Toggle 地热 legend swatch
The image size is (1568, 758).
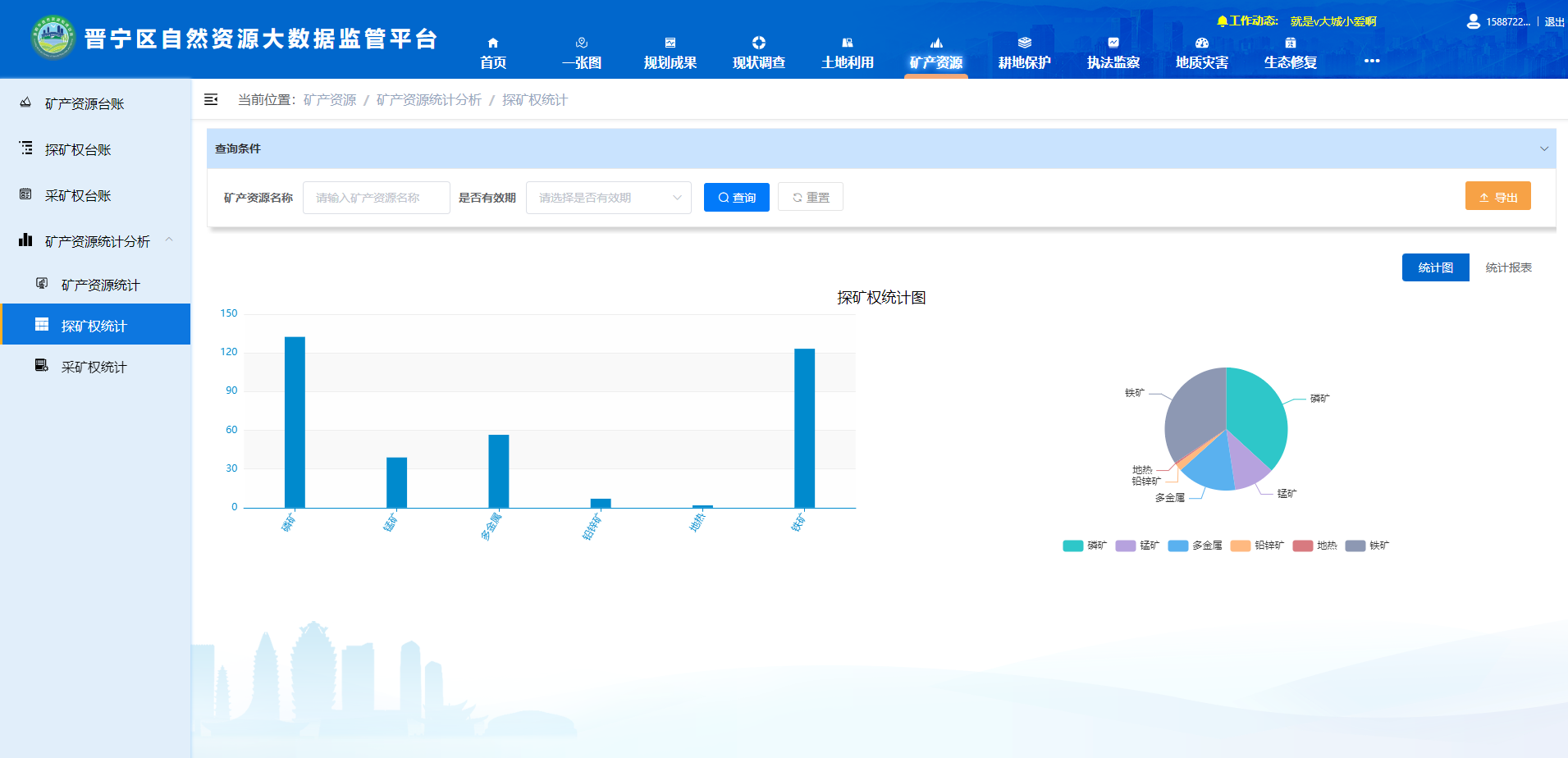pos(1303,546)
